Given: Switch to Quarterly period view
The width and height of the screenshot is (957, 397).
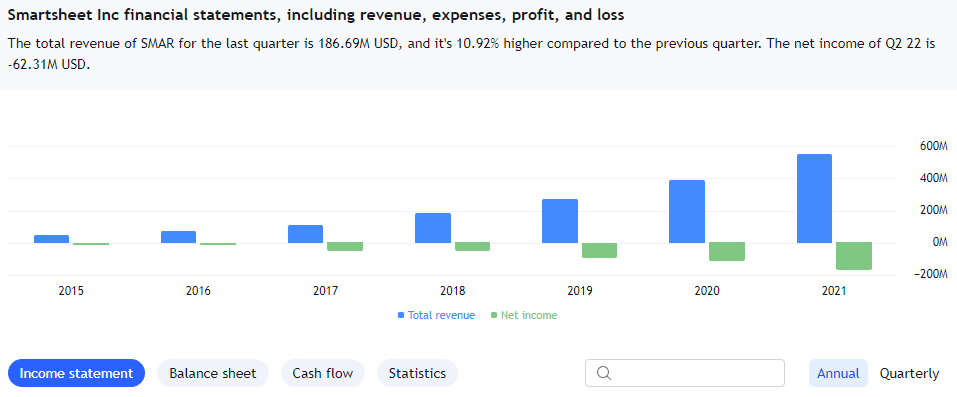Looking at the screenshot, I should (x=909, y=373).
